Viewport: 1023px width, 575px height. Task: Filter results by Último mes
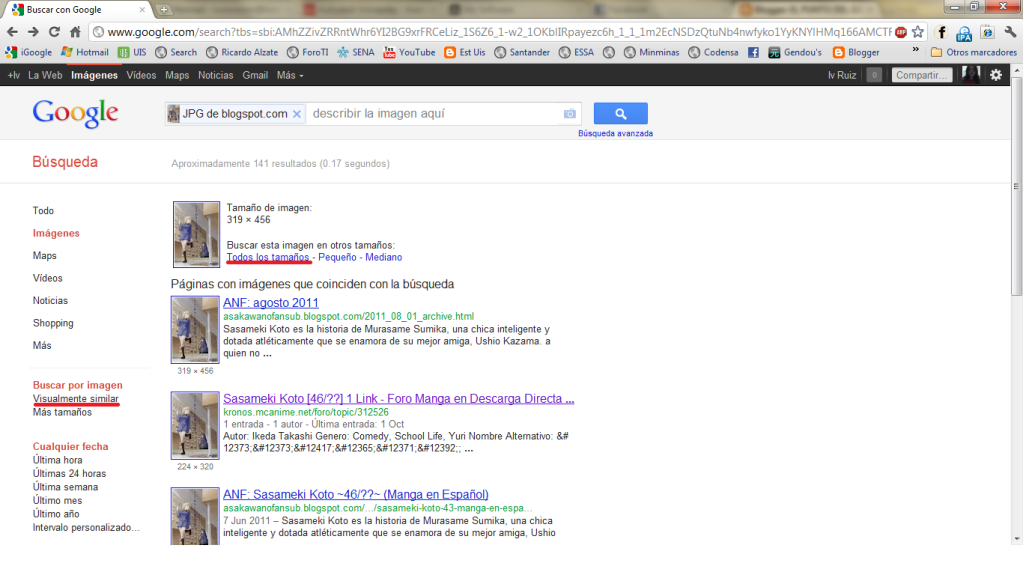tap(57, 501)
